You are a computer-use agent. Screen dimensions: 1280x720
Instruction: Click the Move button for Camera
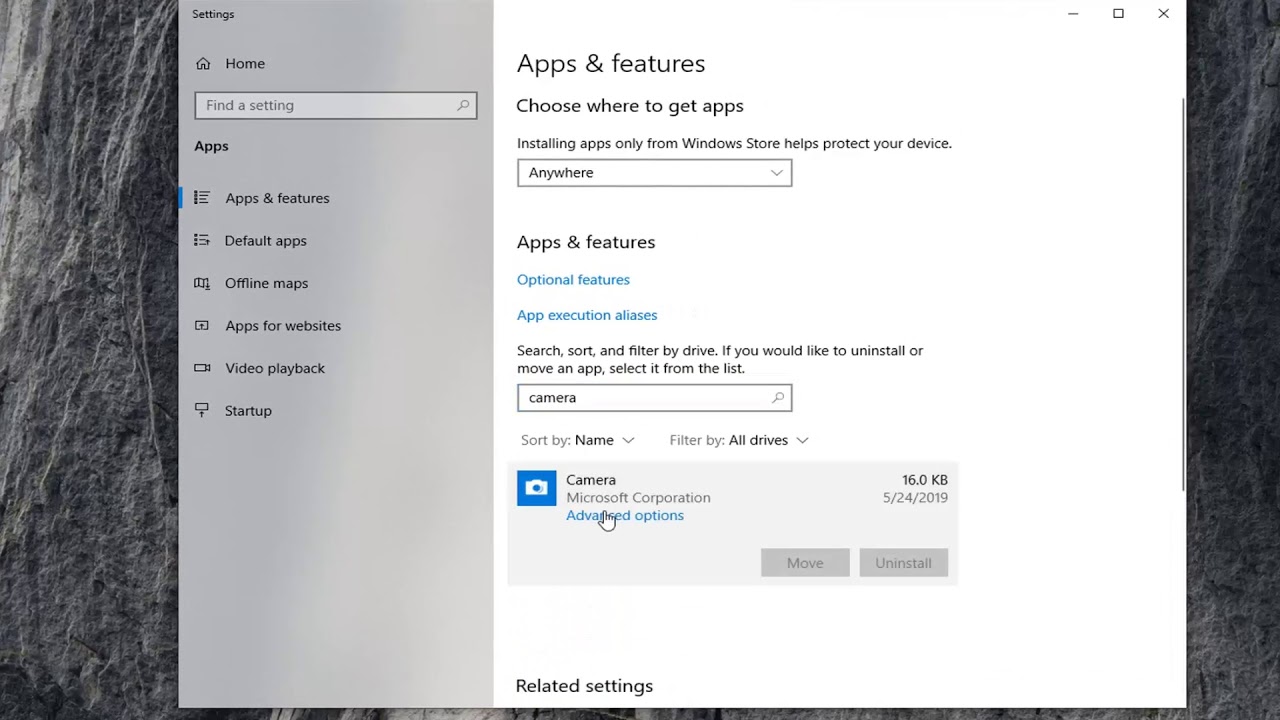tap(805, 563)
